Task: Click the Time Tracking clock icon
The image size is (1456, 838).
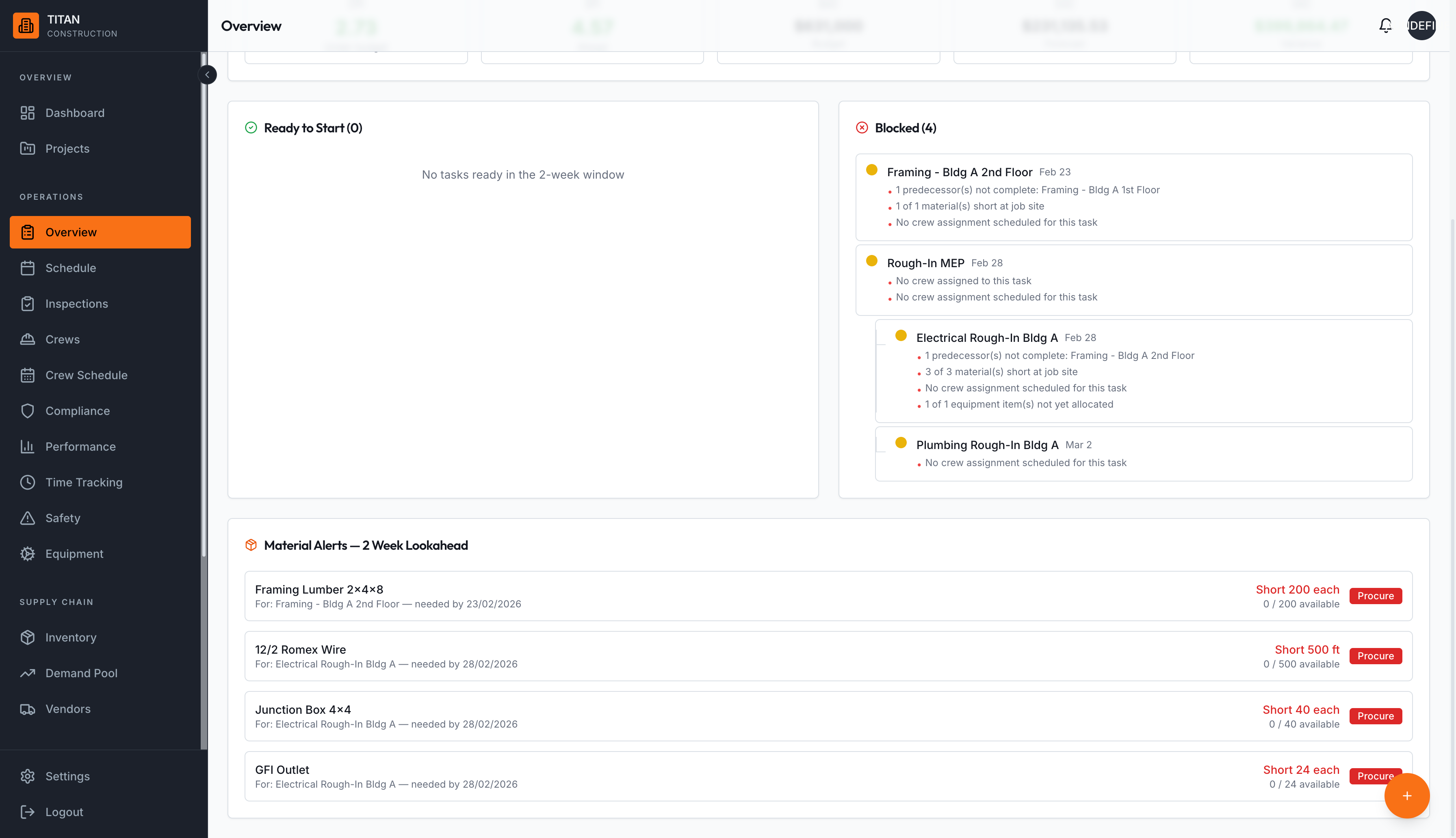Action: coord(28,482)
